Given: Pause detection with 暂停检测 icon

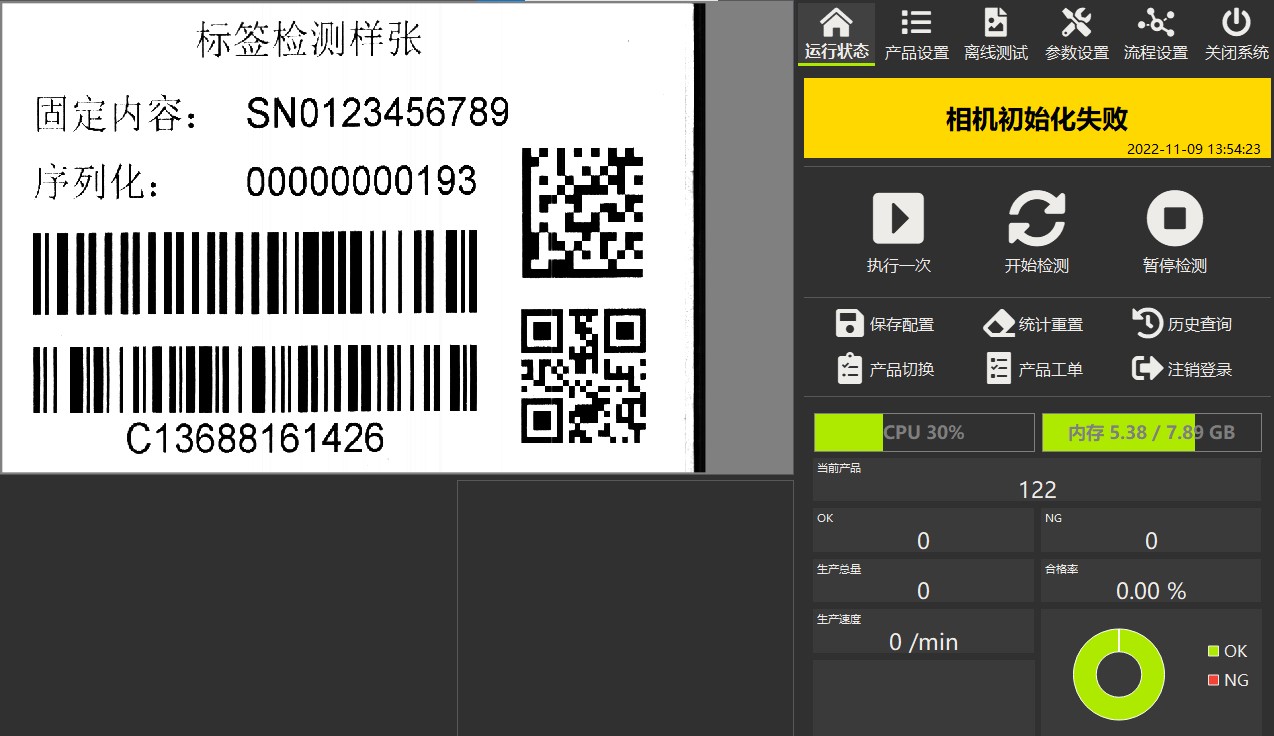Looking at the screenshot, I should 1174,218.
